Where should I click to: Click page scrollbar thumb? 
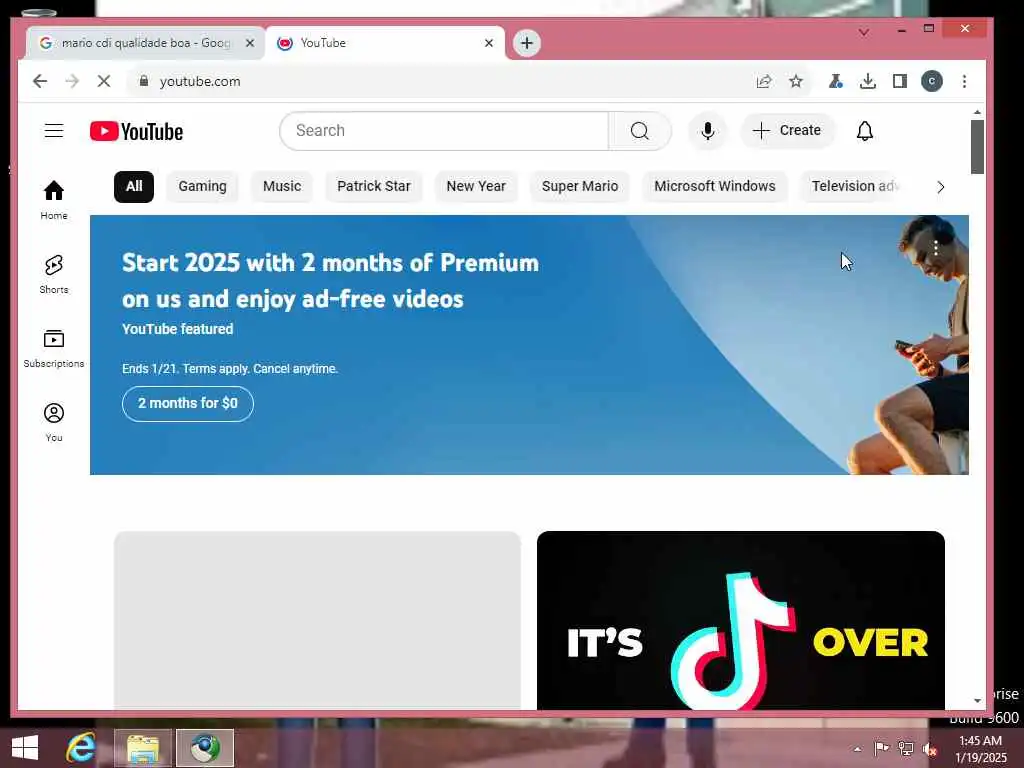click(977, 147)
